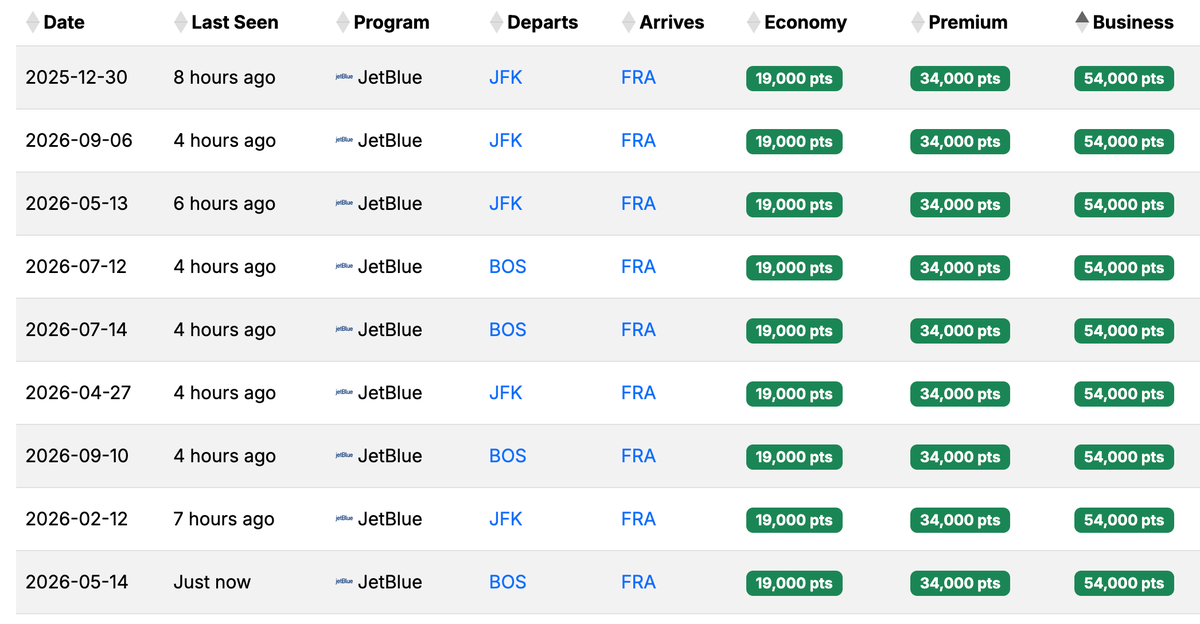Sort by Departs using its arrow icon
This screenshot has width=1200, height=624.
496,22
